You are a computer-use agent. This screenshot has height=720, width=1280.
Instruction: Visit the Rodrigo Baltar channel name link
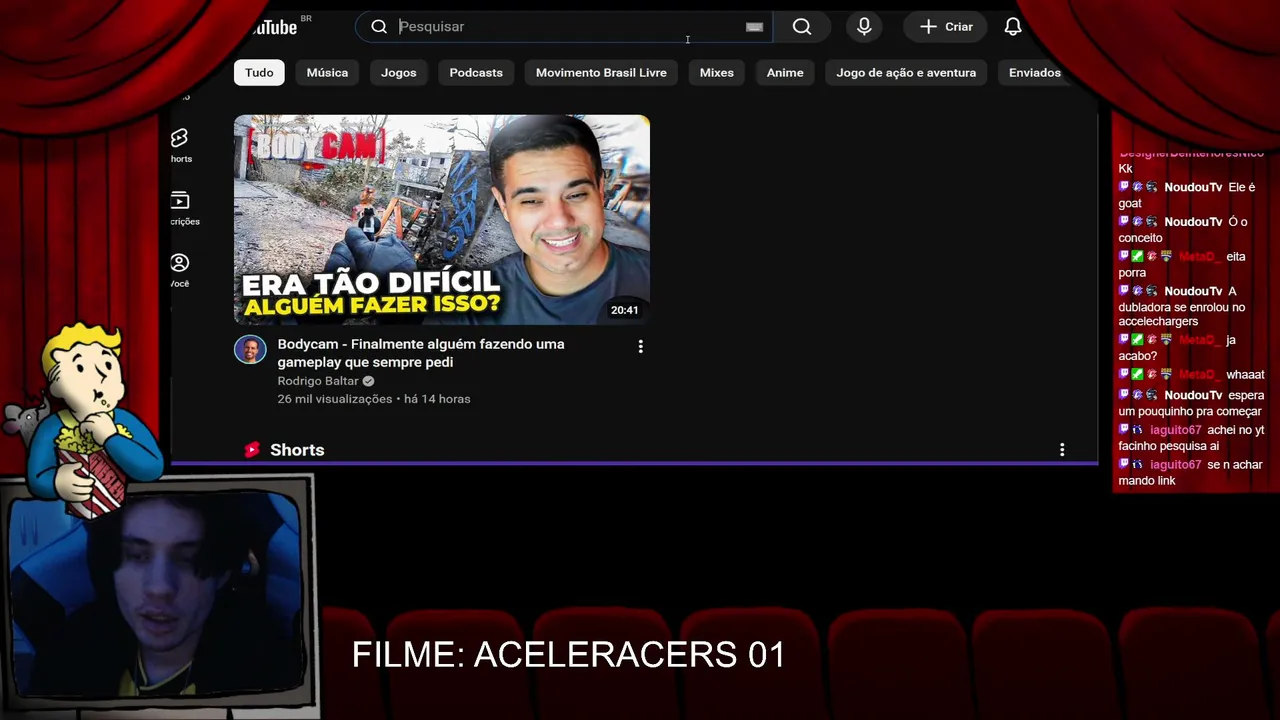[x=318, y=381]
